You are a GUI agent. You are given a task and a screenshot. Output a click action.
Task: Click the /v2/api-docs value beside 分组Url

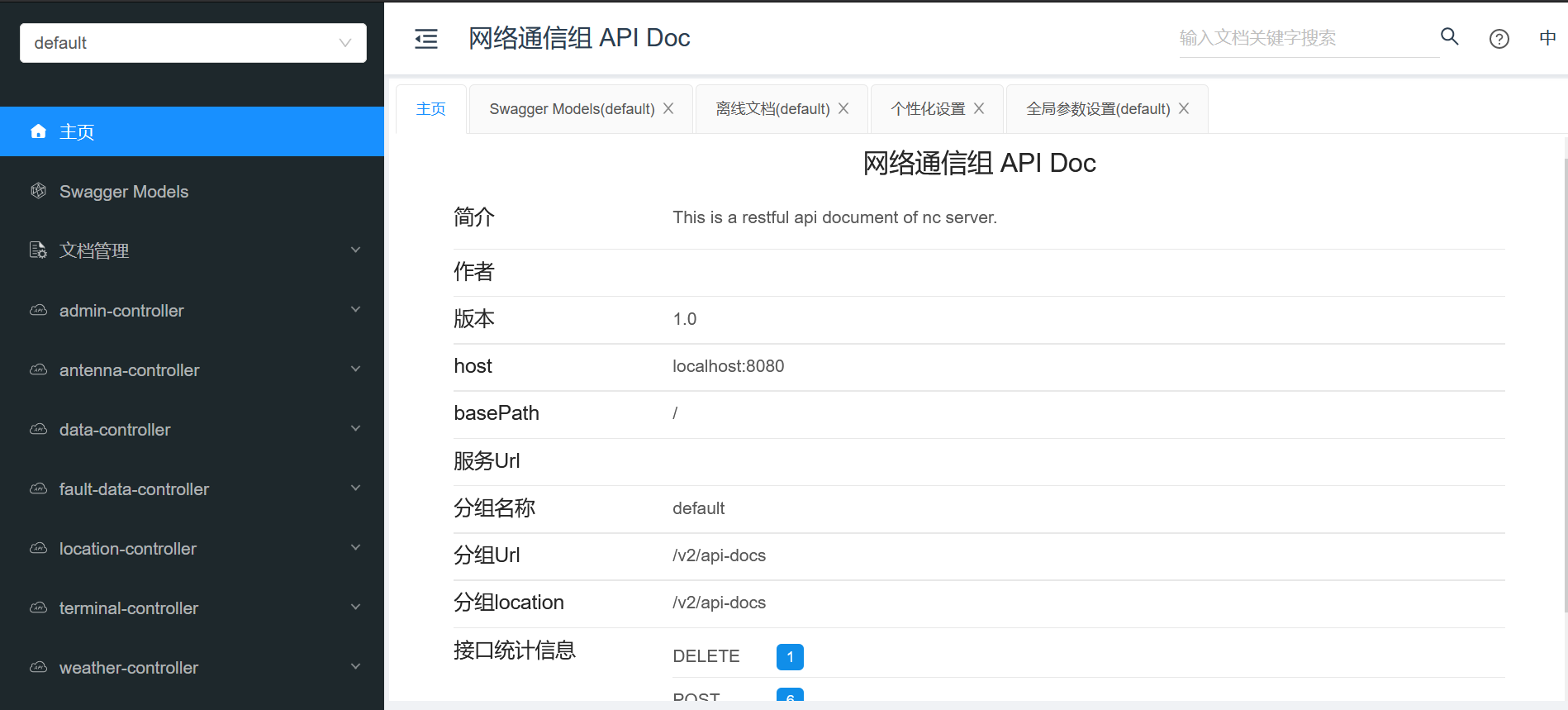[x=719, y=555]
